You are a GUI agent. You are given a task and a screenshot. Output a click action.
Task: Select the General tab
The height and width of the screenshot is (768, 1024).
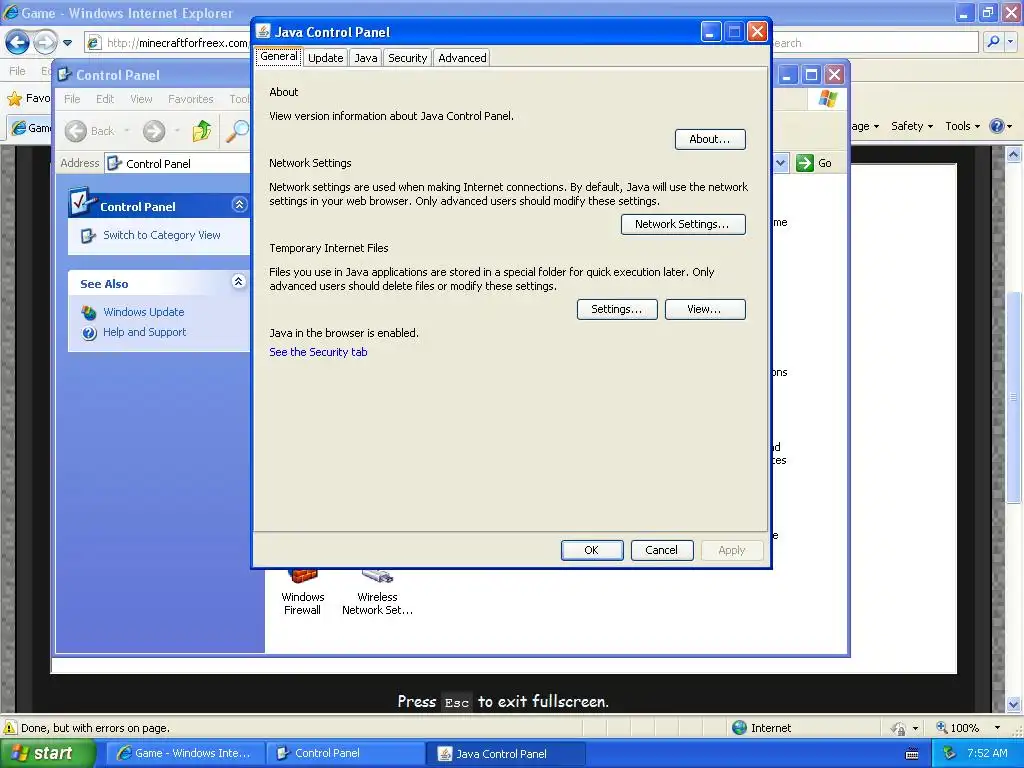click(x=279, y=57)
